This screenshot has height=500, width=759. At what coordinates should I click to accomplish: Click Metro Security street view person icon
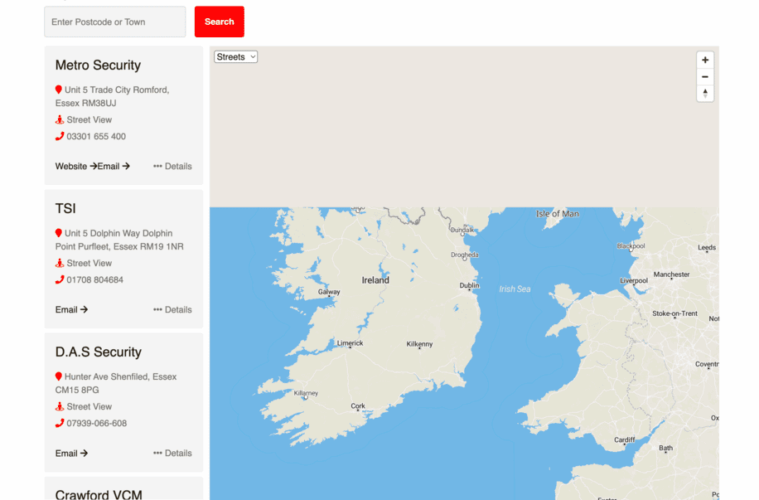[59, 120]
